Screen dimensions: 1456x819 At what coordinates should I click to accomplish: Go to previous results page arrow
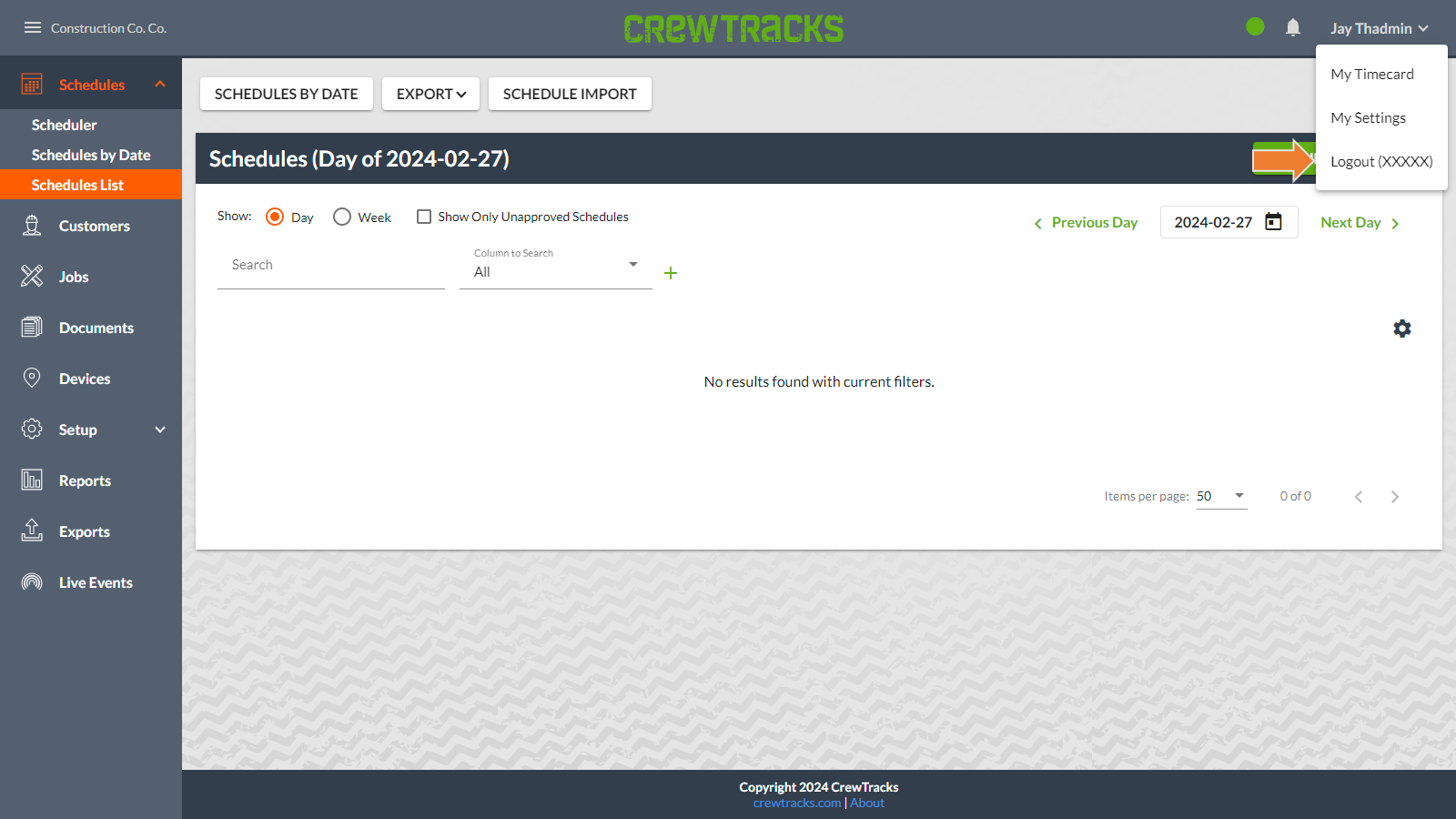point(1359,496)
